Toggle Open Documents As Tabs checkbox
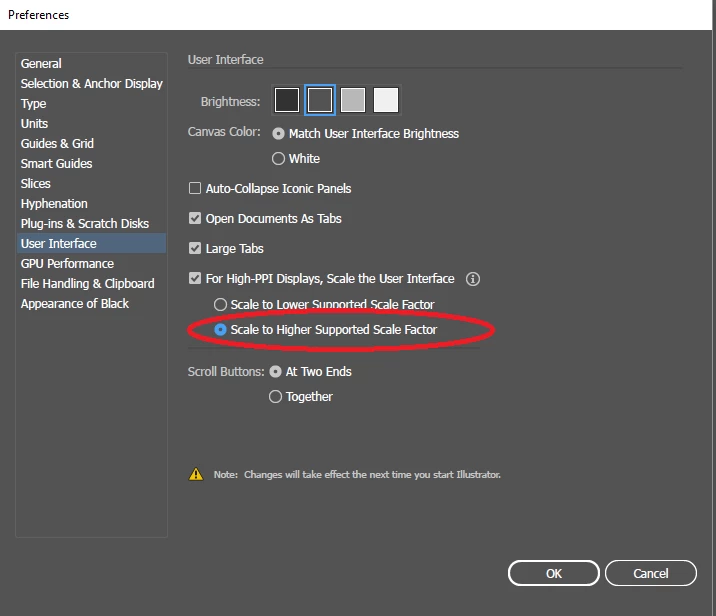716x616 pixels. [x=195, y=218]
